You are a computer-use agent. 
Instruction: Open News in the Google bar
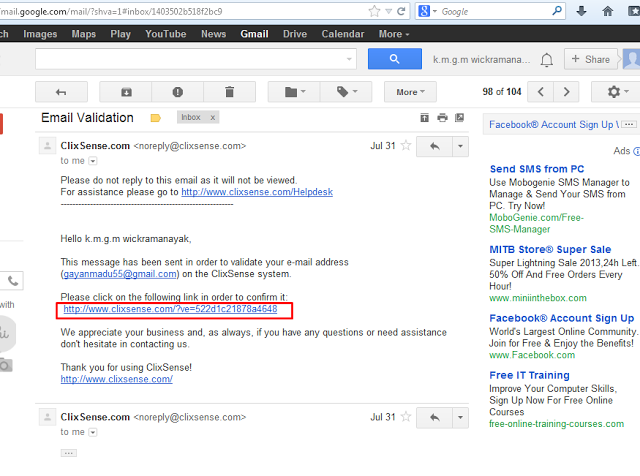(x=213, y=34)
